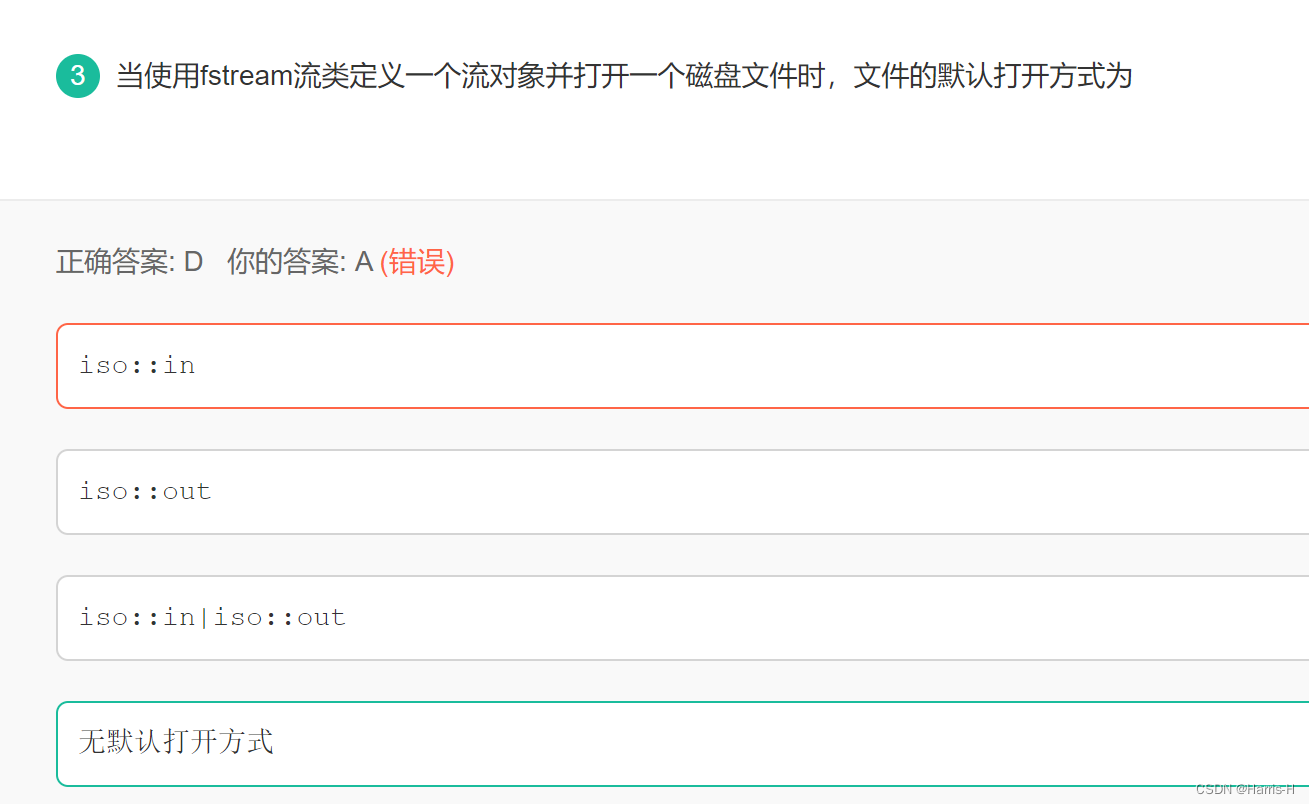The height and width of the screenshot is (804, 1309).
Task: Select the iso::in answer option
Action: tap(682, 366)
